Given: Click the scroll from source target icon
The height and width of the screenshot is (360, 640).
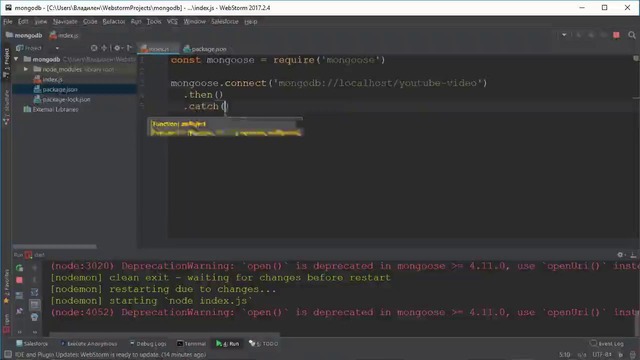Looking at the screenshot, I should click(94, 48).
